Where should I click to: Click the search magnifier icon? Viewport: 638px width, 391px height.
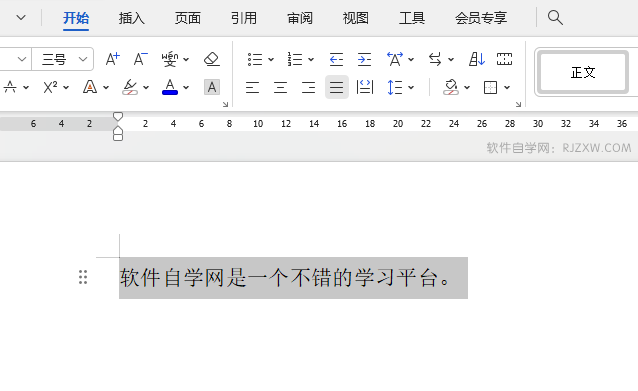pos(555,17)
